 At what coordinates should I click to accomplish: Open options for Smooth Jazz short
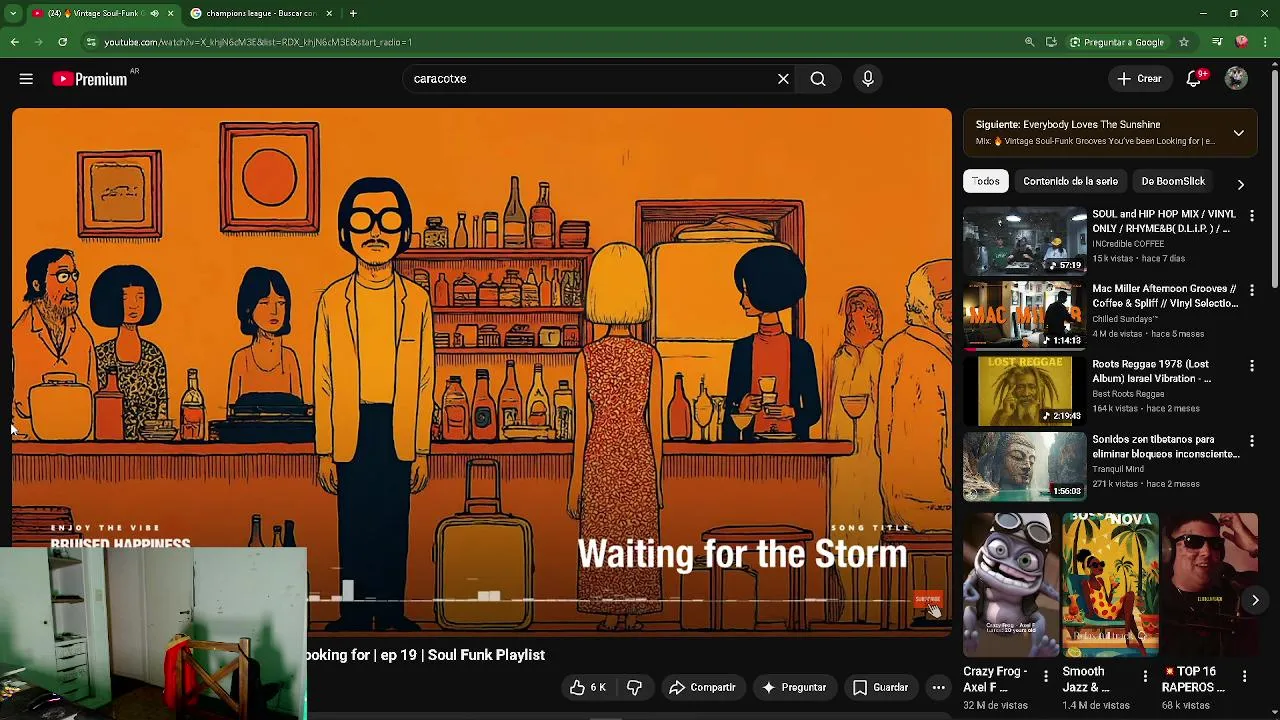click(1145, 677)
